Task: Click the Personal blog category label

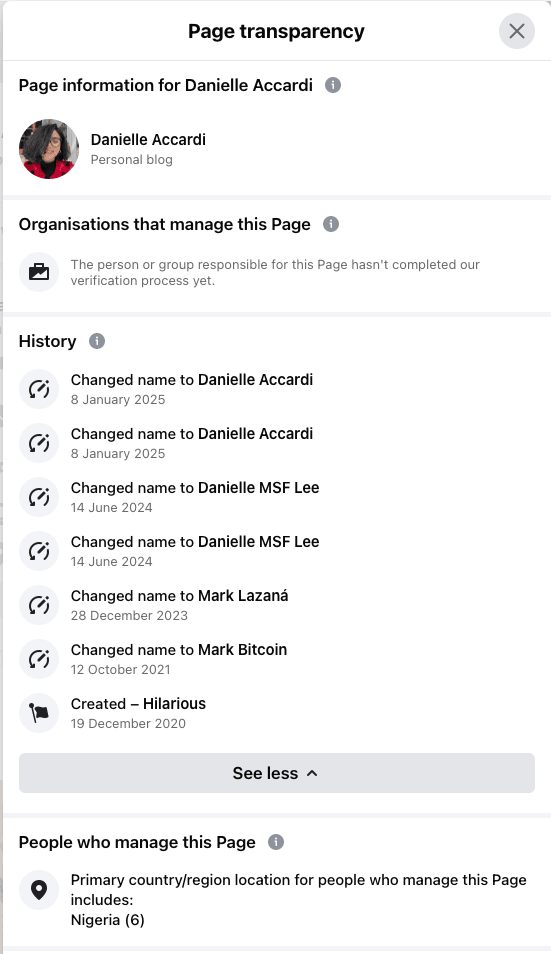Action: pyautogui.click(x=131, y=159)
